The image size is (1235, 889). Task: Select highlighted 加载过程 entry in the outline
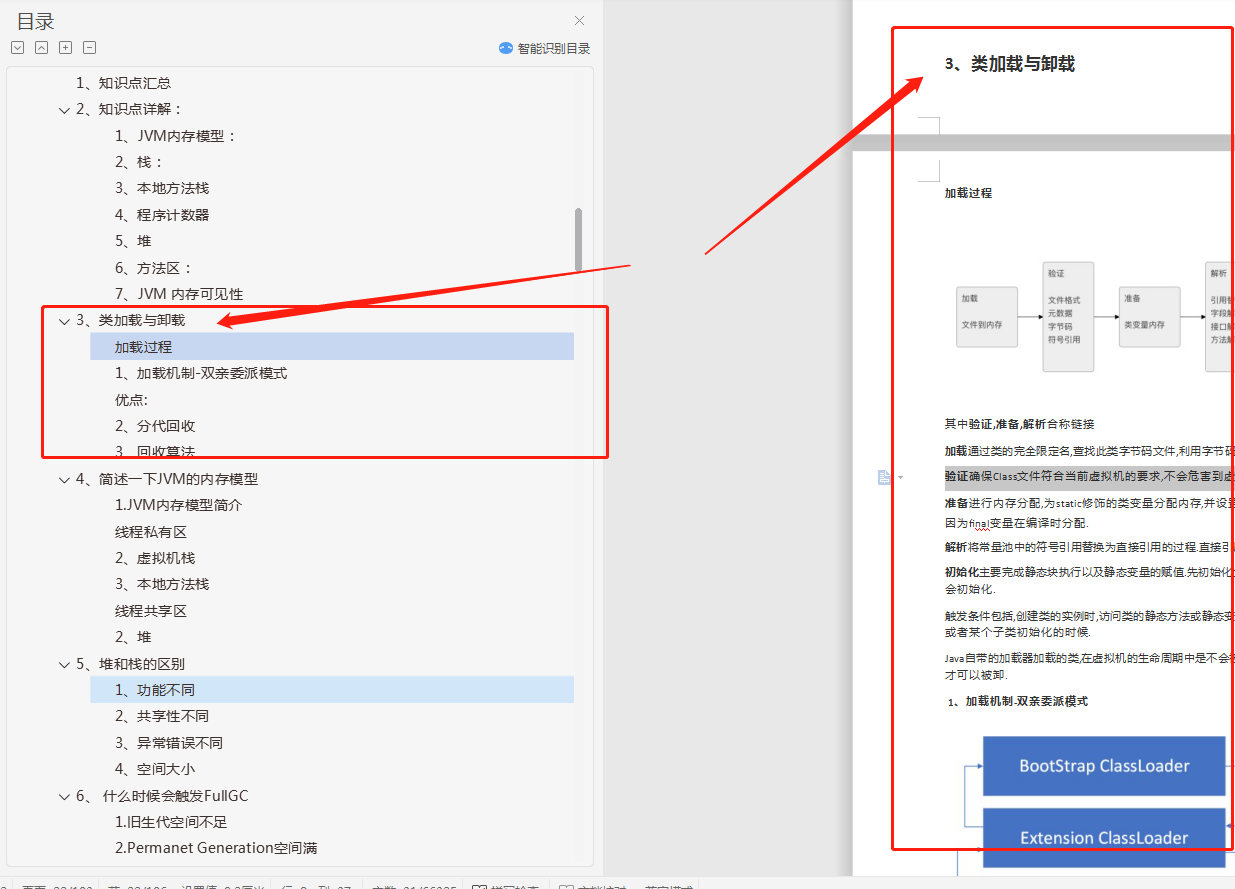click(x=332, y=347)
